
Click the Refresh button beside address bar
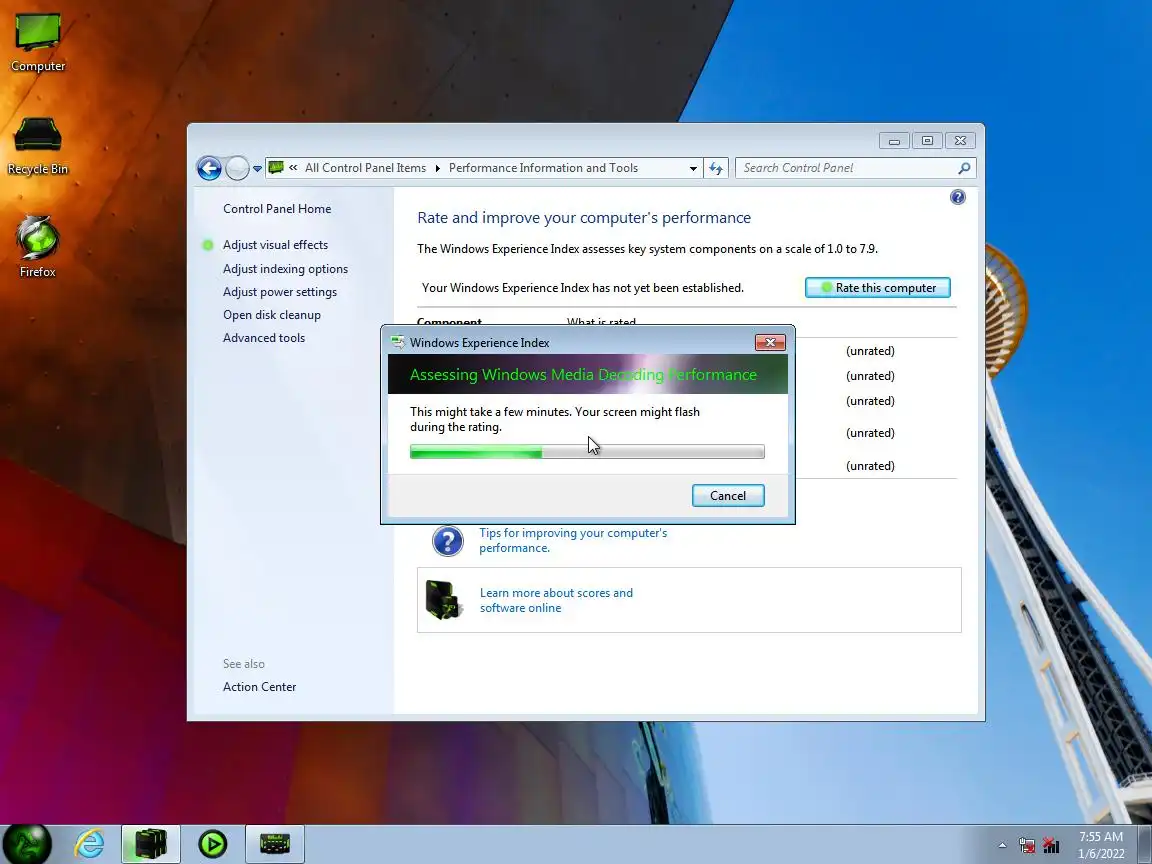[716, 168]
